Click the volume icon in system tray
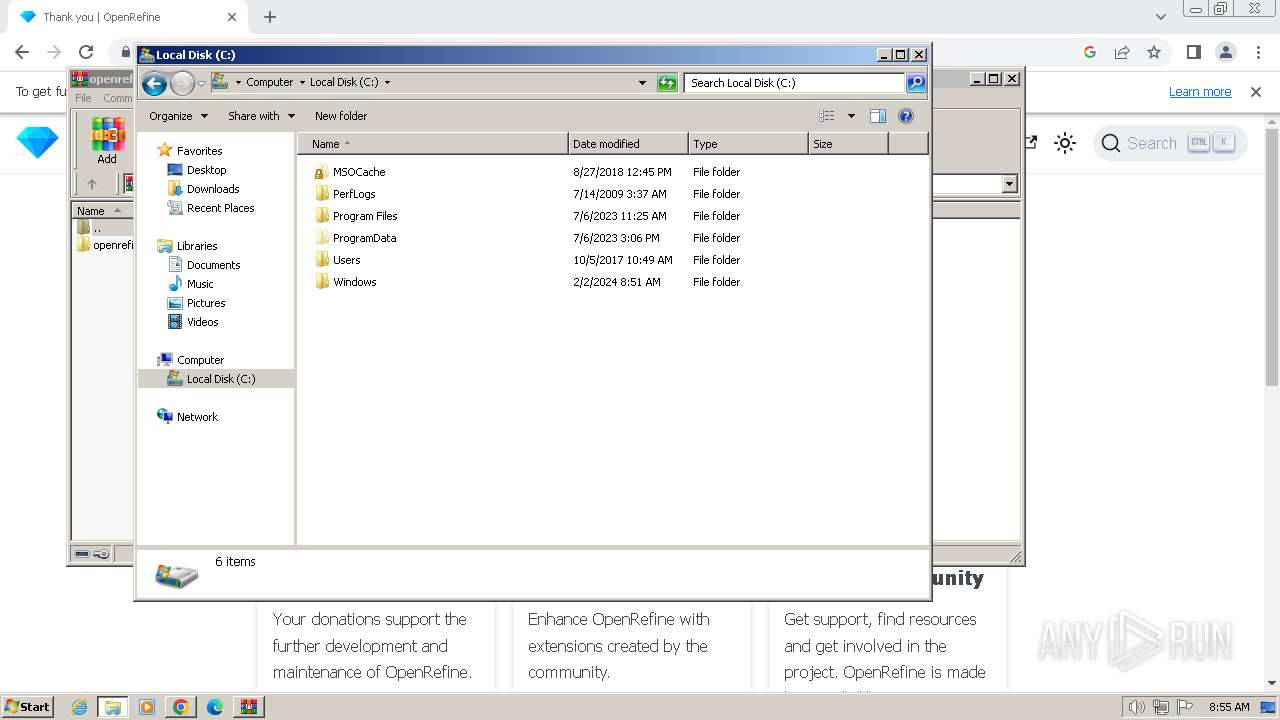This screenshot has width=1280, height=720. (1136, 707)
